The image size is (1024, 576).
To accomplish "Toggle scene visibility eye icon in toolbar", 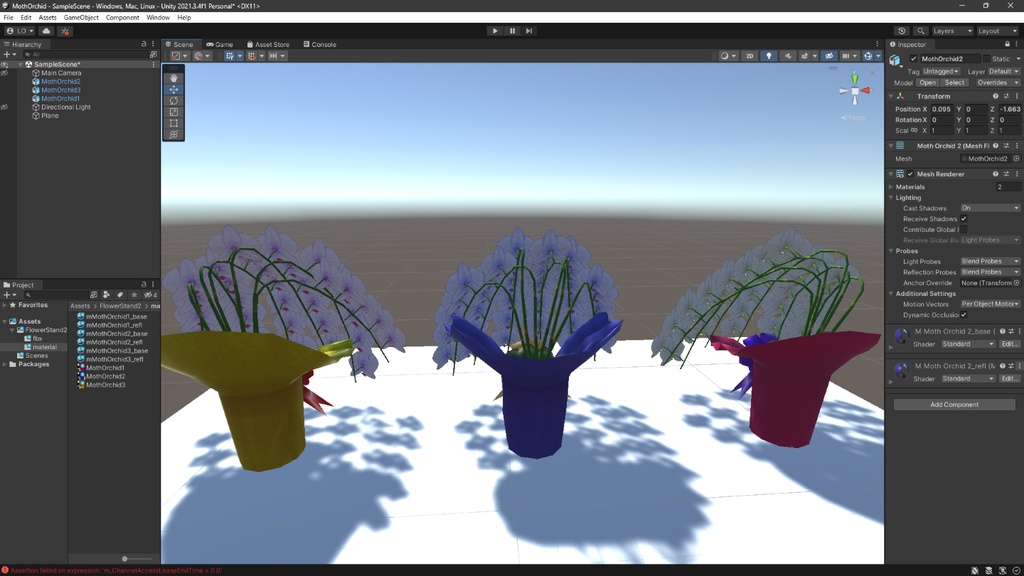I will tap(829, 56).
